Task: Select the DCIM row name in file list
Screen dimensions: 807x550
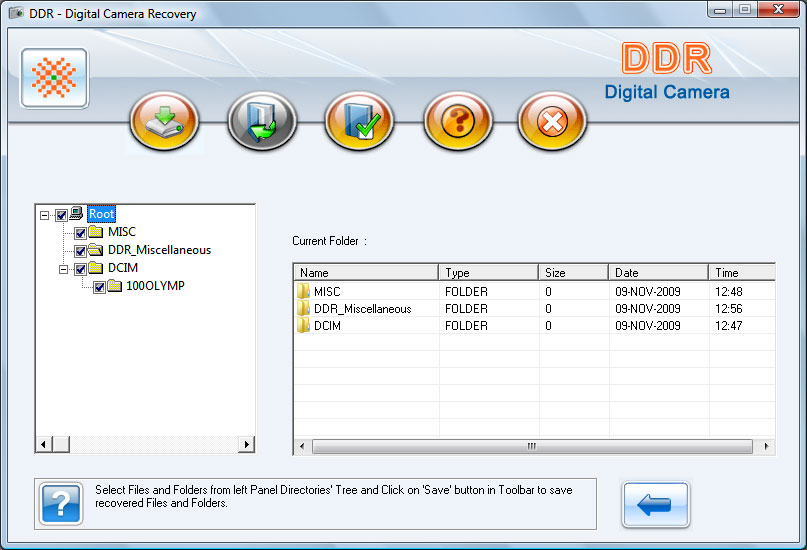Action: [327, 326]
